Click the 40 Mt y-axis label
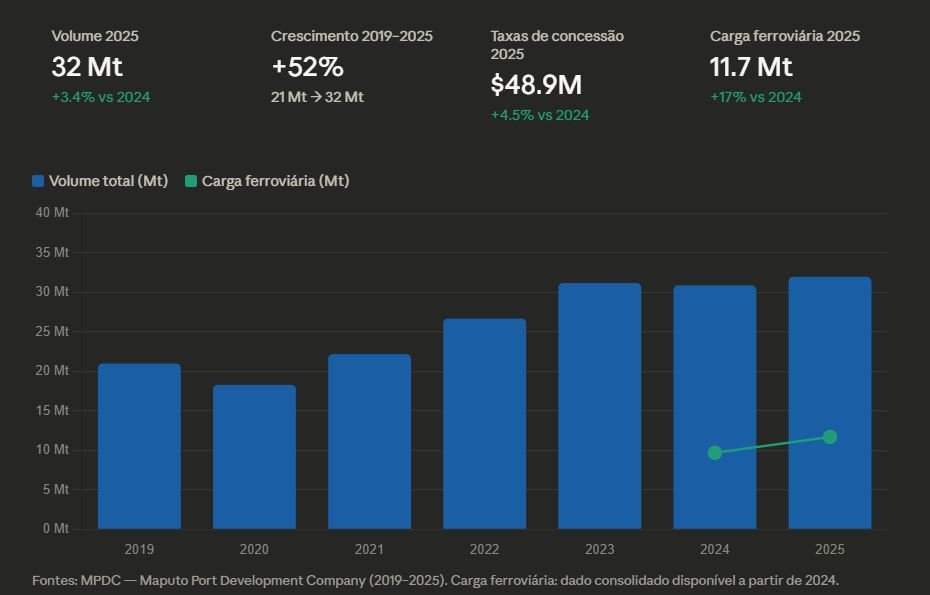 tap(52, 213)
